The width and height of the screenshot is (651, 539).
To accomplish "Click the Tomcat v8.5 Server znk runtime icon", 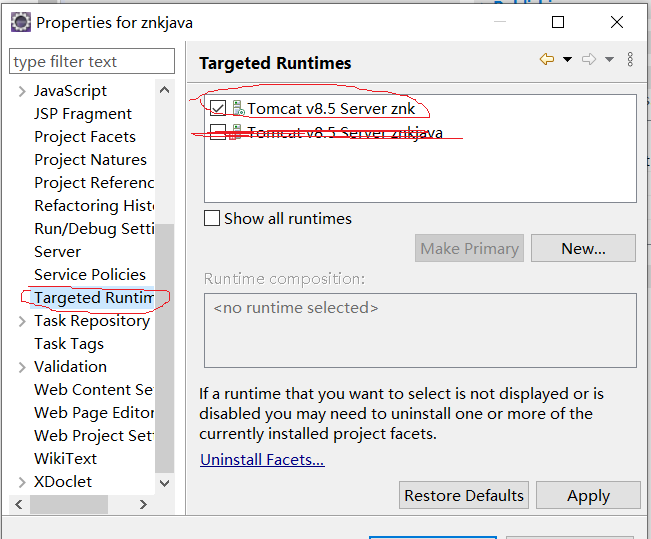I will point(238,108).
